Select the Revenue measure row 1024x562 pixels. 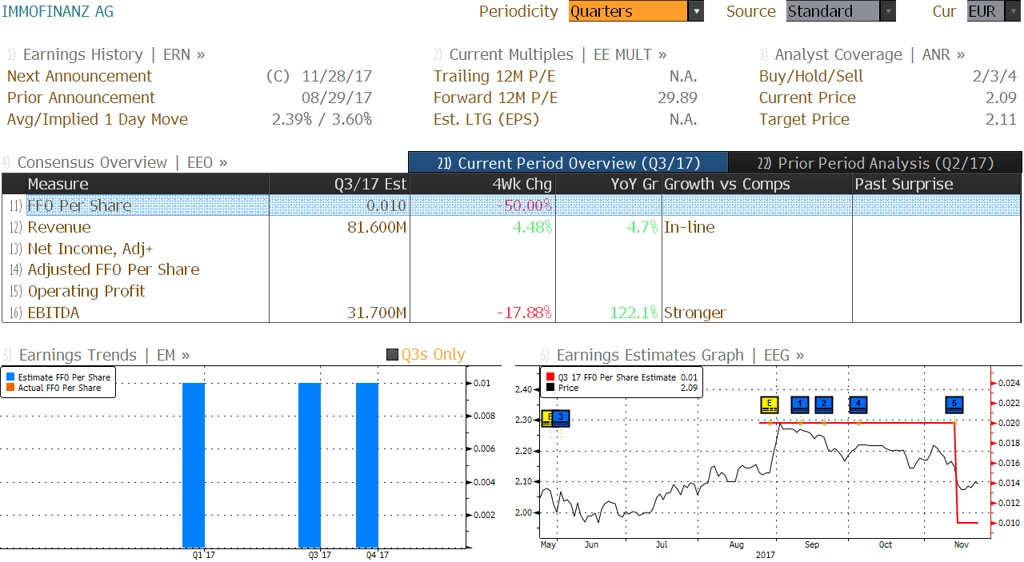(511, 227)
